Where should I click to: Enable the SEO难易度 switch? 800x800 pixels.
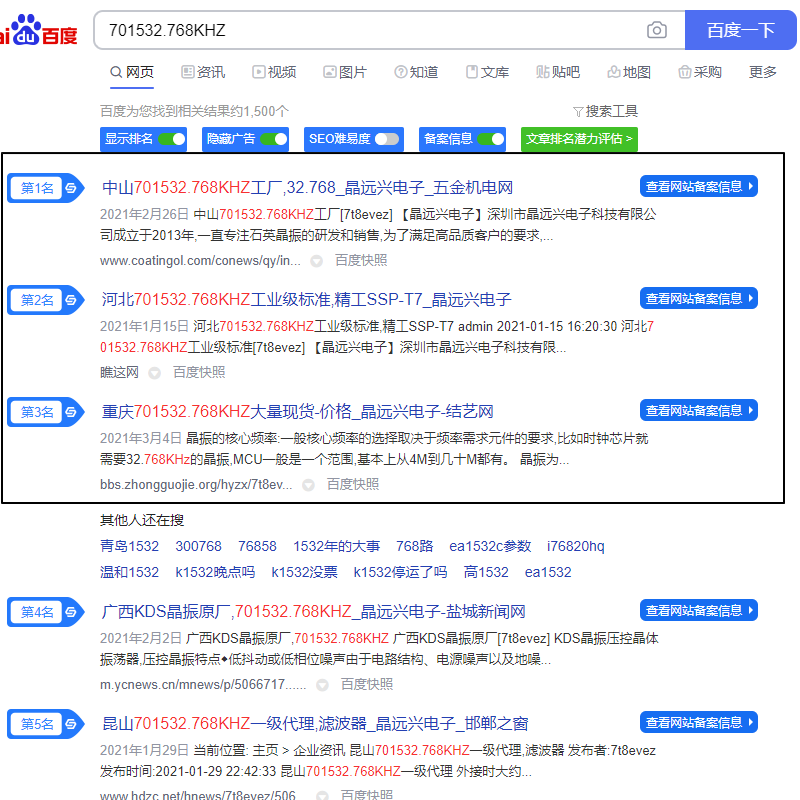(x=387, y=139)
